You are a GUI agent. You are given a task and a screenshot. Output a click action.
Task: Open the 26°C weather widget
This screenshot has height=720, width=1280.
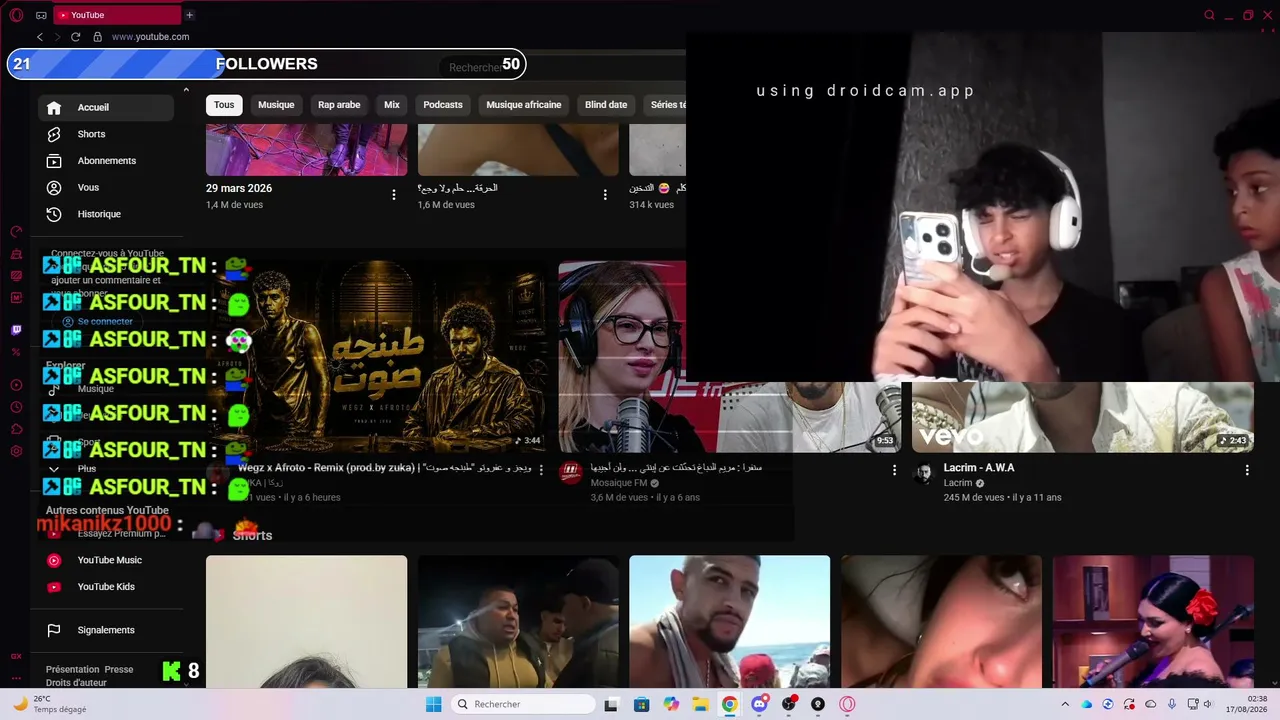(x=50, y=704)
